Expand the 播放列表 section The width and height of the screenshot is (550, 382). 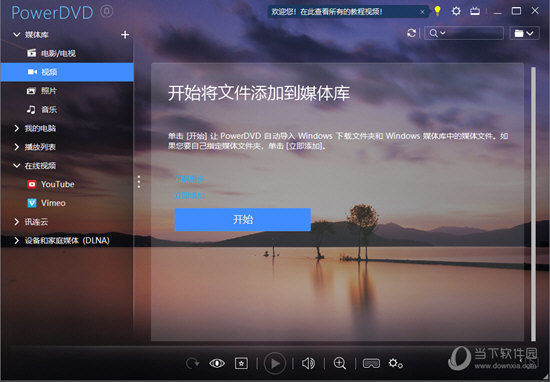pyautogui.click(x=16, y=147)
